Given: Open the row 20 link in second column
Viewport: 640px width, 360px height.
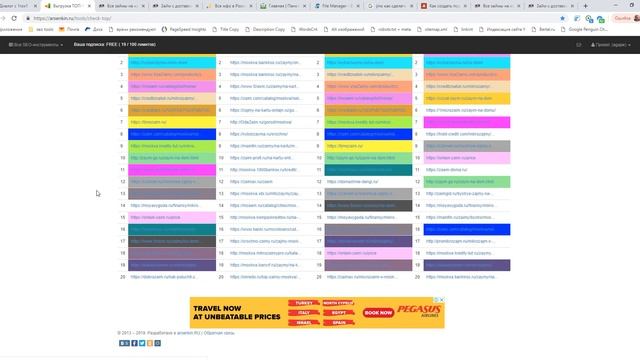Looking at the screenshot, I should (x=264, y=277).
